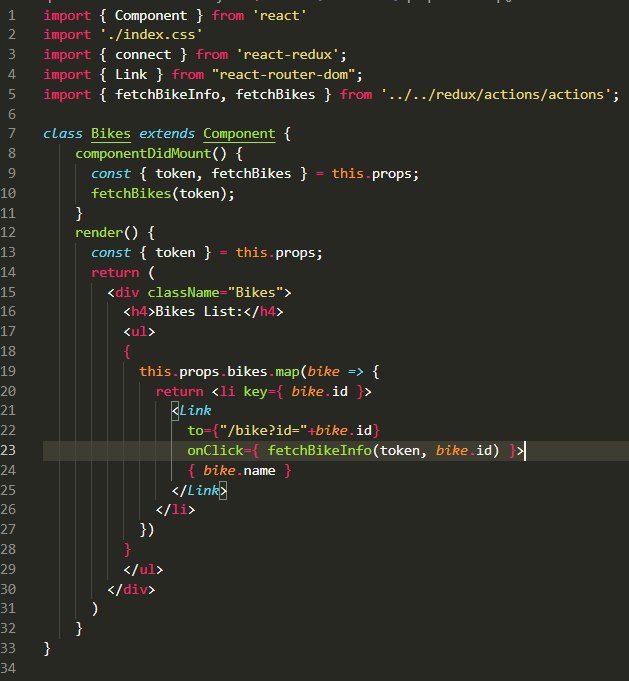Click line number 7 in the gutter

(12, 133)
